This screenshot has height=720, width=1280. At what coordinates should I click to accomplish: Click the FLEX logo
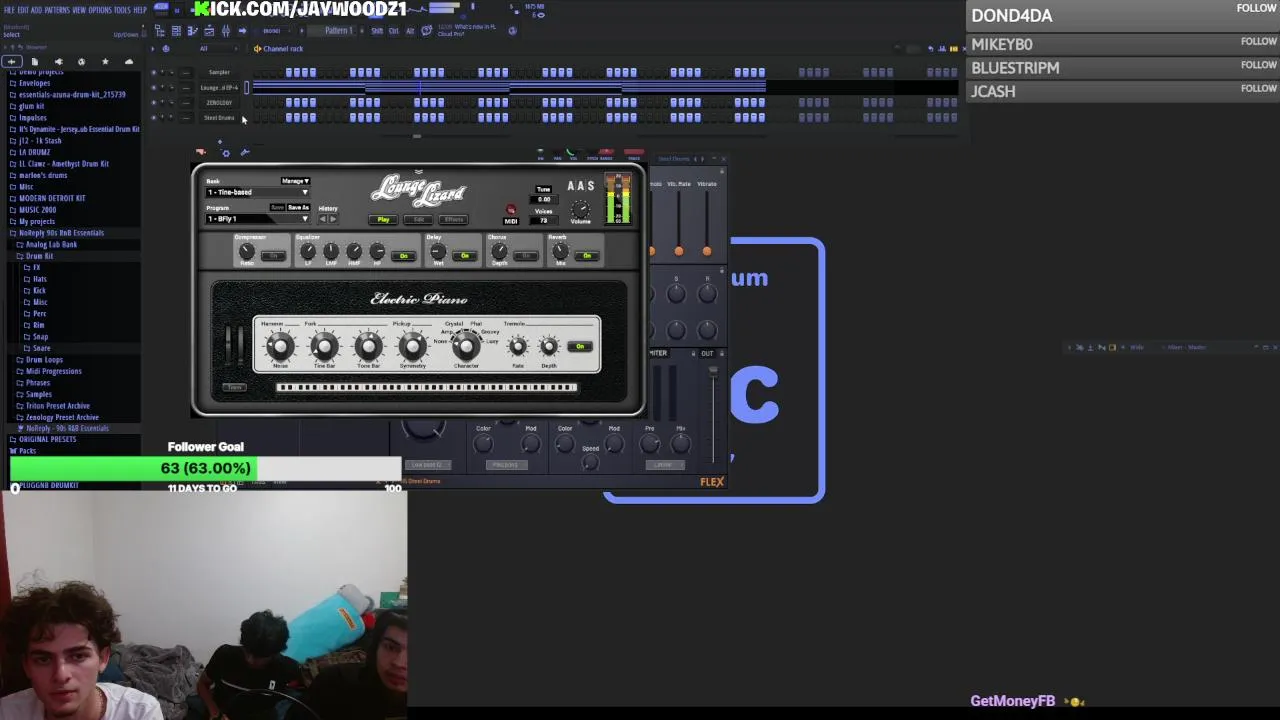[712, 481]
